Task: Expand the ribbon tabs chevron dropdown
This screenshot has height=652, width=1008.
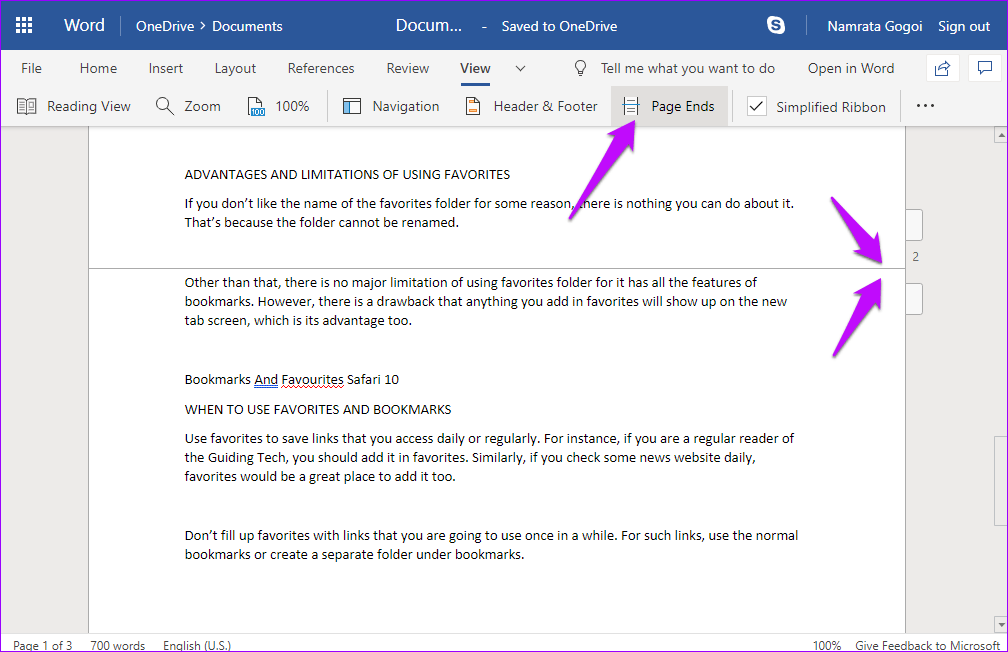Action: [520, 68]
